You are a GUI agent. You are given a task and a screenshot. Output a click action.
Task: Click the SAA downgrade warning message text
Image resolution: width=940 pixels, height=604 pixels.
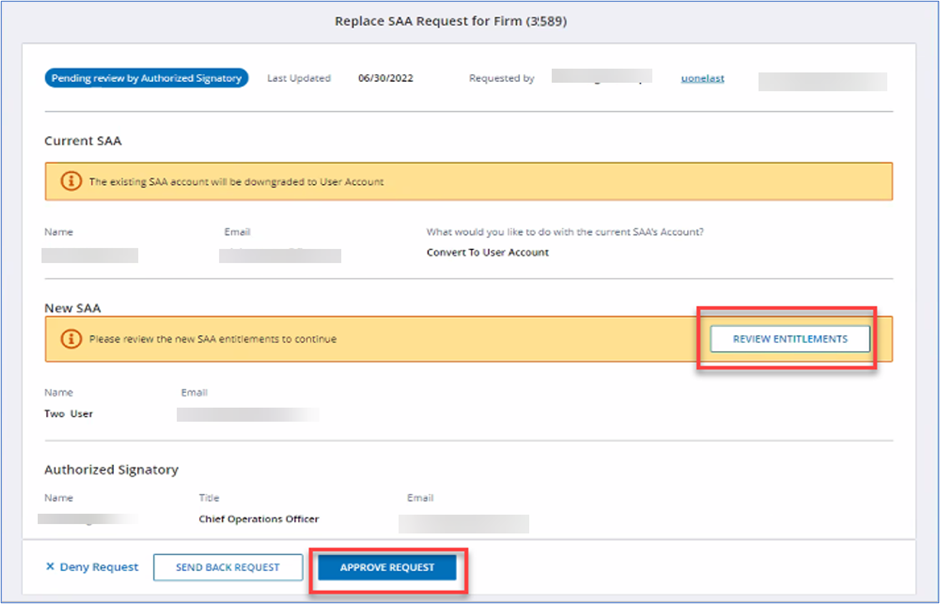pyautogui.click(x=236, y=182)
